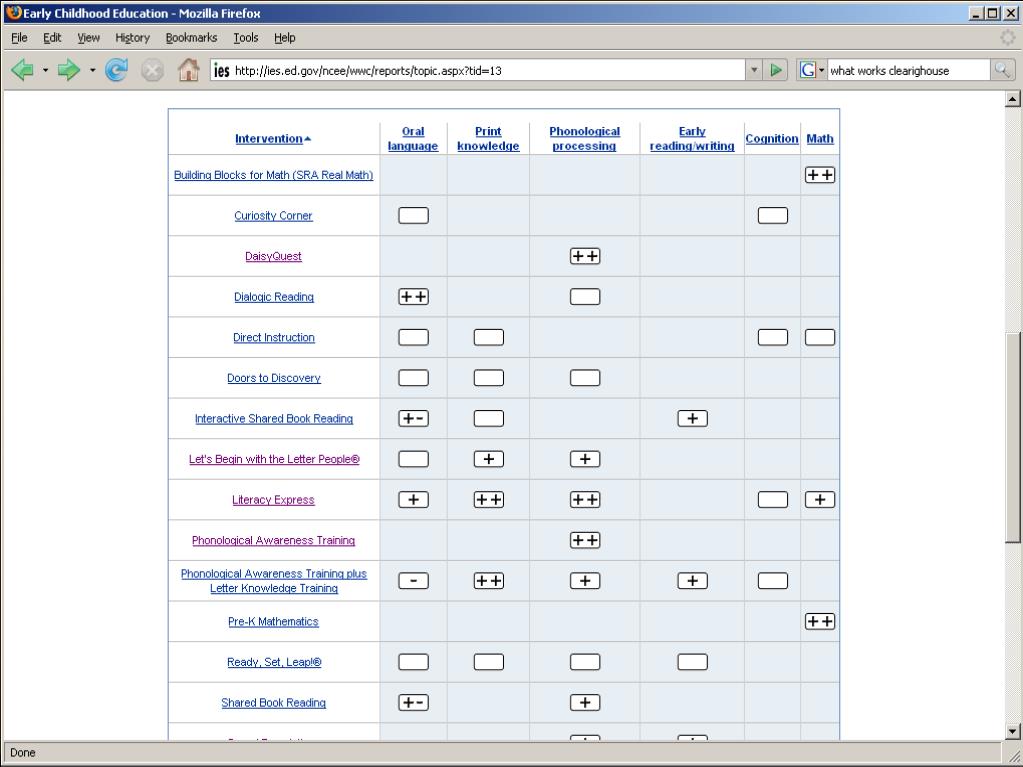Click Literacy Express's Math rating icon

[x=819, y=500]
